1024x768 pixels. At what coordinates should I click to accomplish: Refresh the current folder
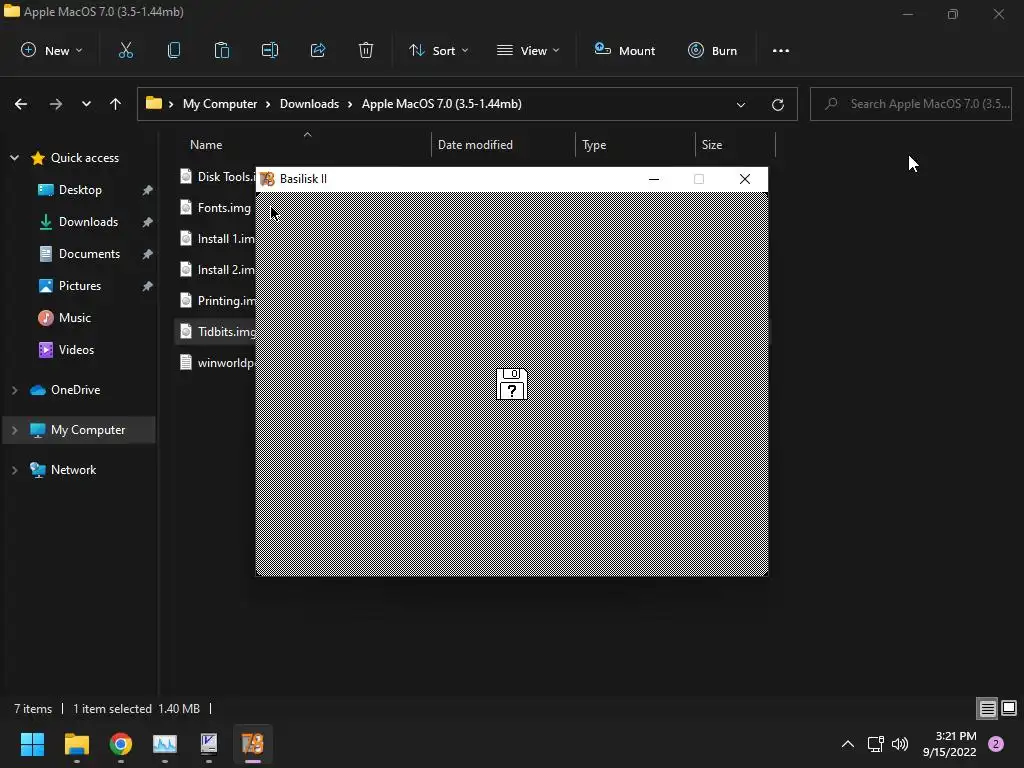coord(777,104)
